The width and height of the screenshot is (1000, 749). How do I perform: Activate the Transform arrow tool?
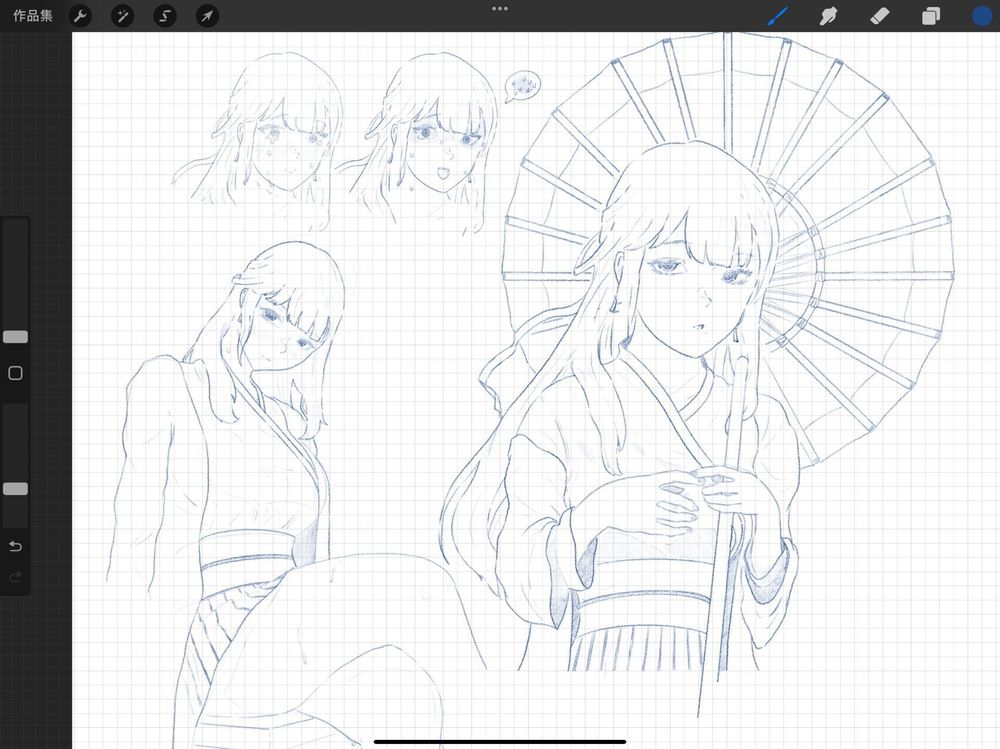click(x=207, y=16)
